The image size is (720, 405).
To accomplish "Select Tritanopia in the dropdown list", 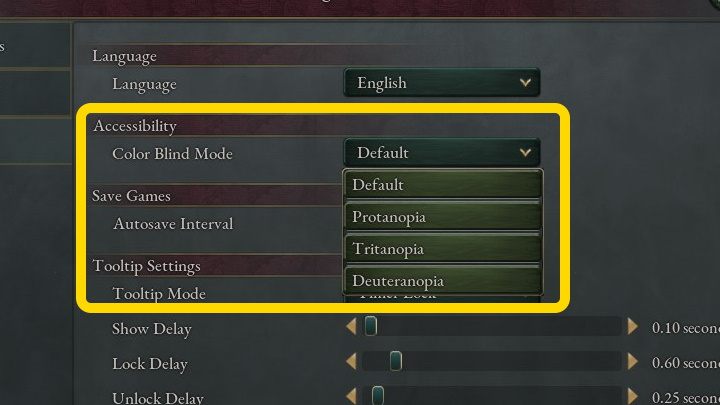I will point(443,249).
